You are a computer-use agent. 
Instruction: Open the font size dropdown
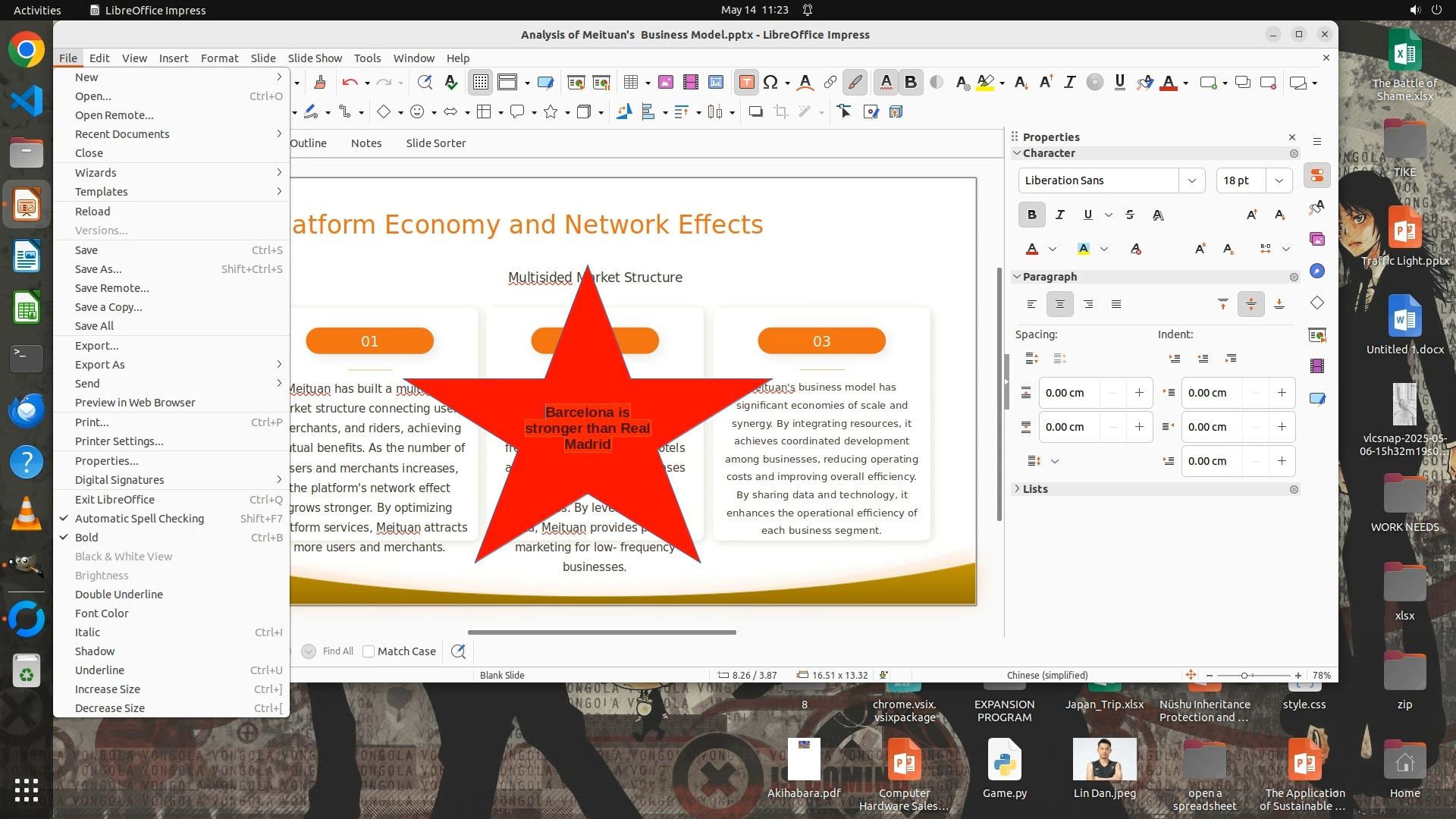(1279, 180)
